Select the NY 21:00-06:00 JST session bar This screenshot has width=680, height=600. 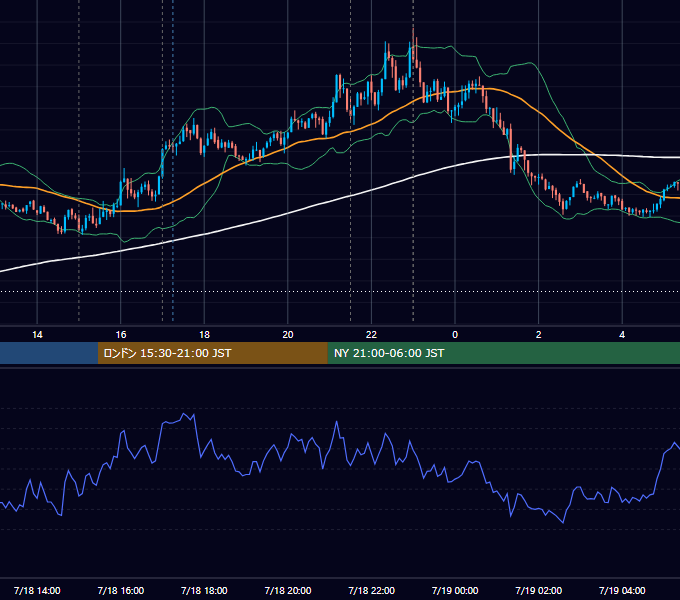click(x=503, y=353)
